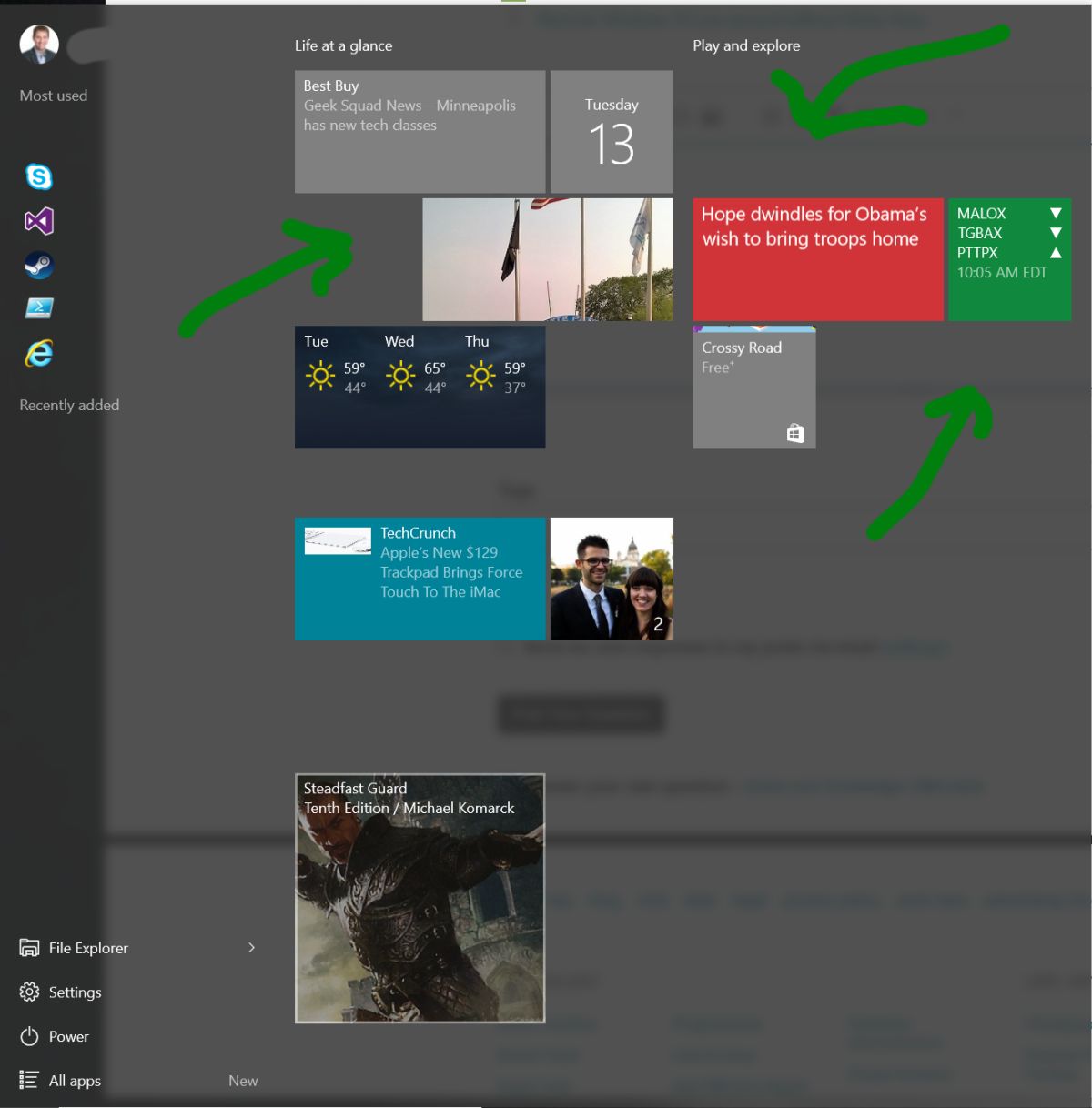Expand File Explorer jump list arrow
Image resolution: width=1092 pixels, height=1108 pixels.
(x=252, y=948)
